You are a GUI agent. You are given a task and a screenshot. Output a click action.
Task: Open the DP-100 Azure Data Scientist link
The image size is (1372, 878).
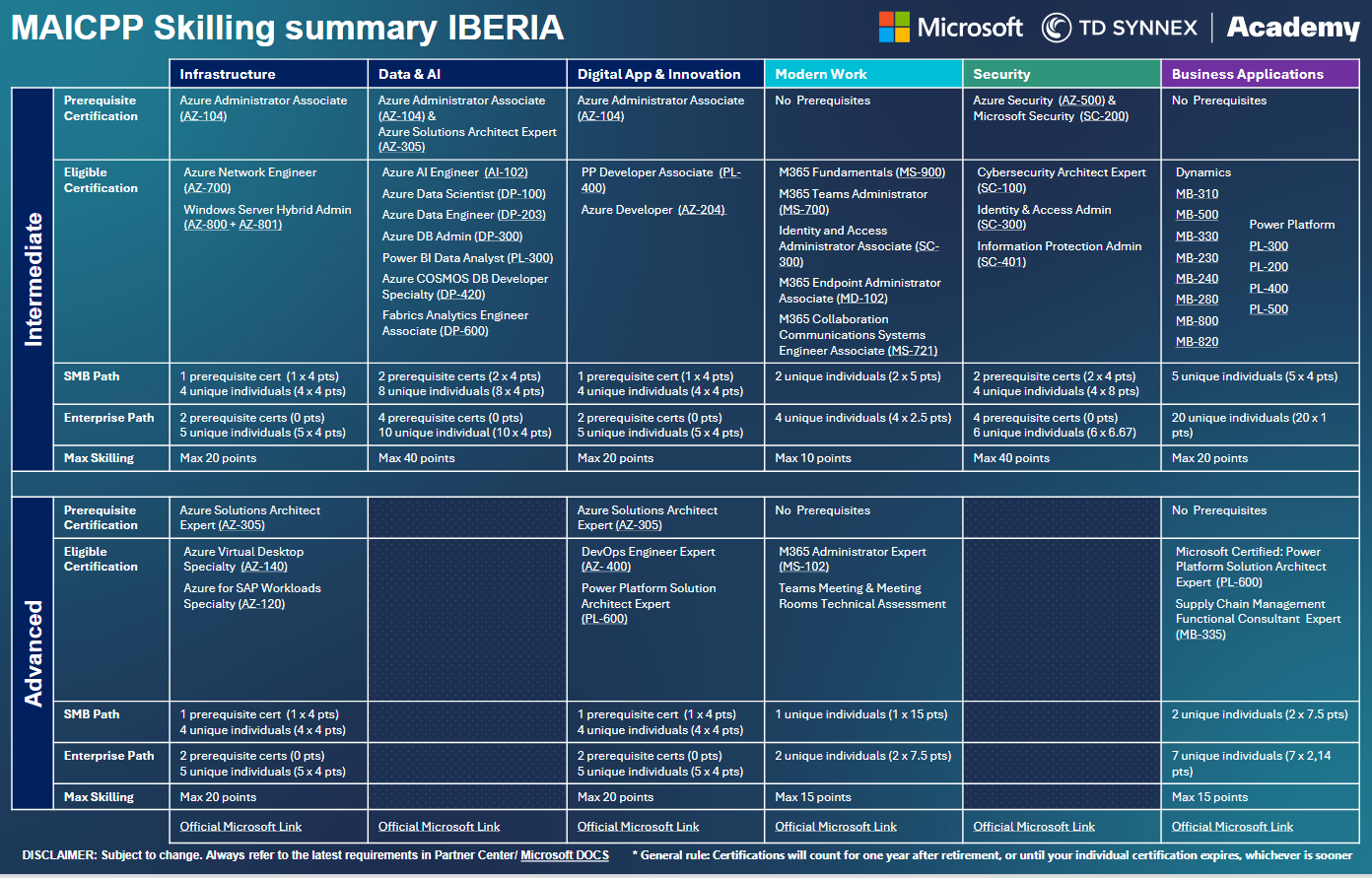[521, 194]
